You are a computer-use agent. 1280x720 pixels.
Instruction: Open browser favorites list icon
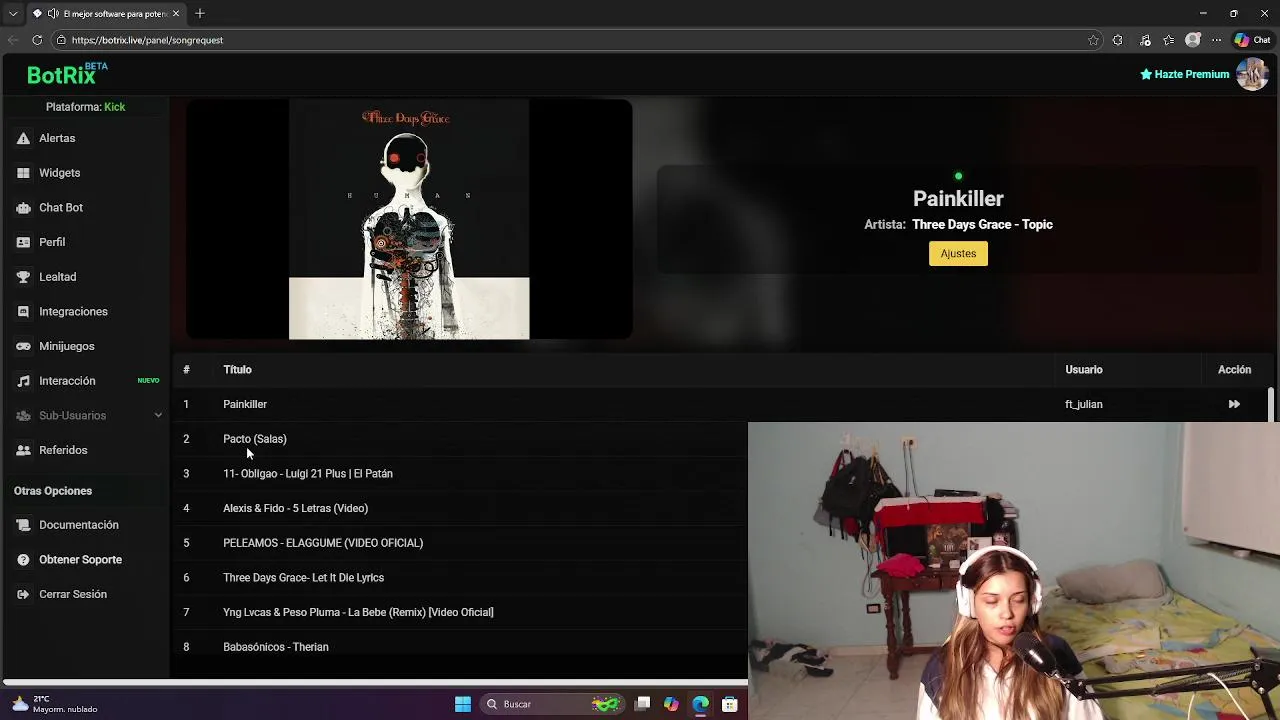pyautogui.click(x=1168, y=40)
